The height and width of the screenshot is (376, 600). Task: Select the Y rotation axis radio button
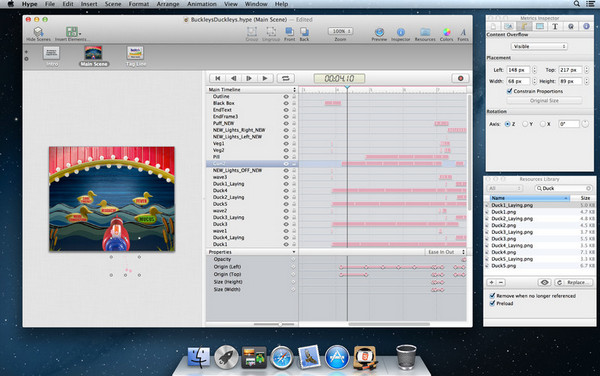click(x=525, y=124)
